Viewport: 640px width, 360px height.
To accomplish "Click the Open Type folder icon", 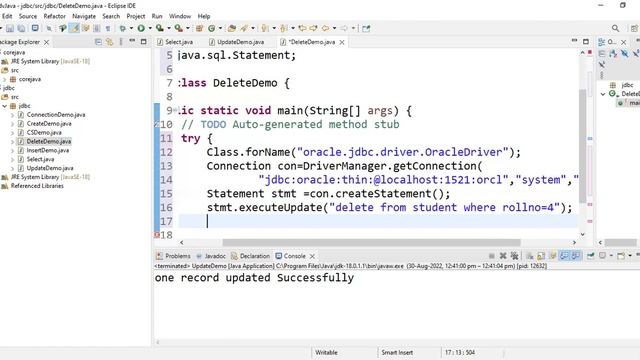I will click(232, 28).
